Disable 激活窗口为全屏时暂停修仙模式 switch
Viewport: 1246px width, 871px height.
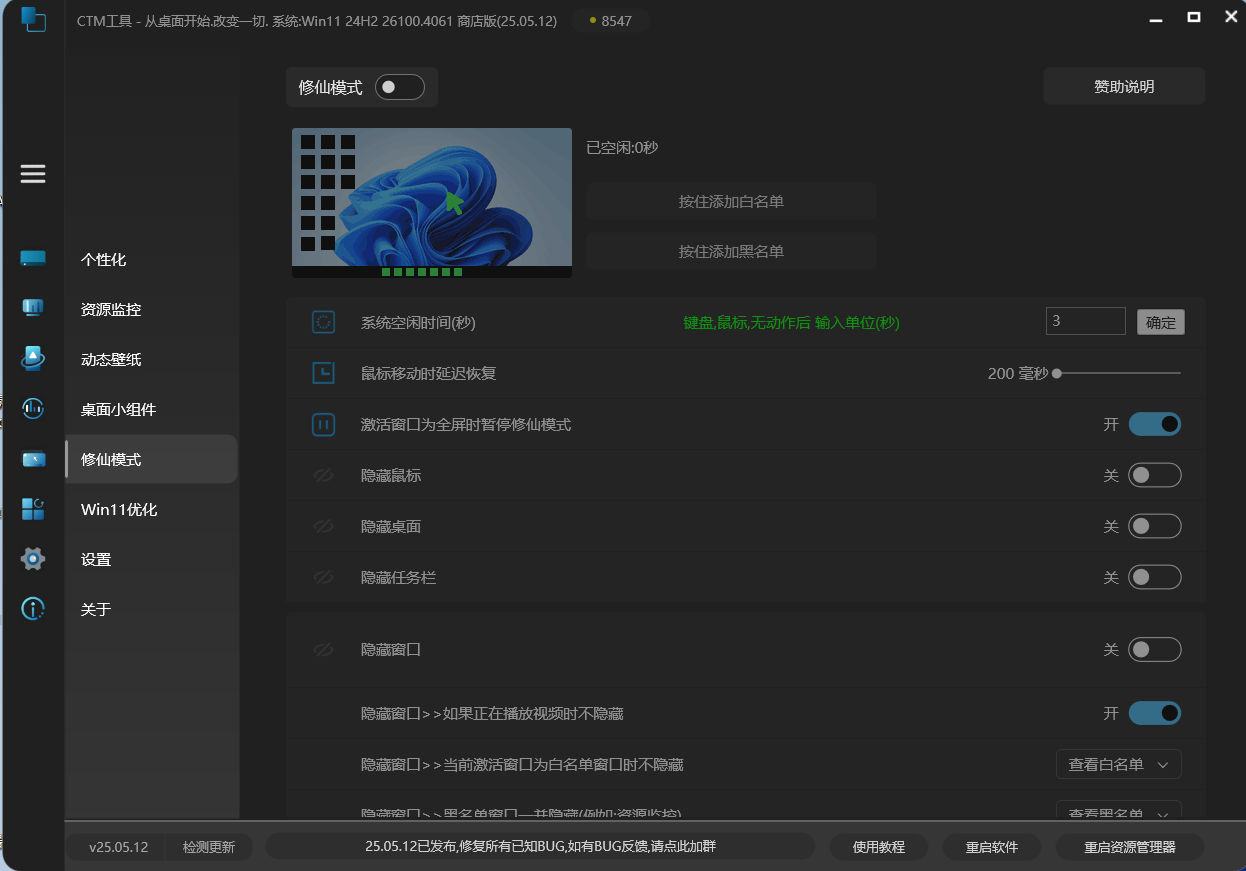click(x=1155, y=424)
